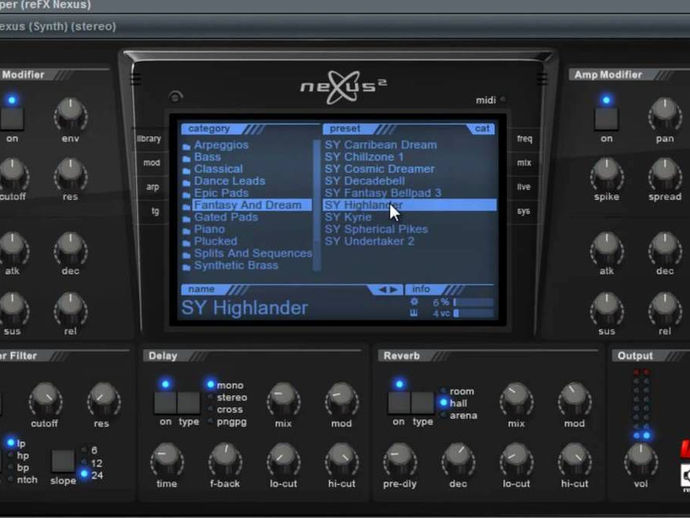690x518 pixels.
Task: Click the Output vol knob
Action: click(x=641, y=460)
